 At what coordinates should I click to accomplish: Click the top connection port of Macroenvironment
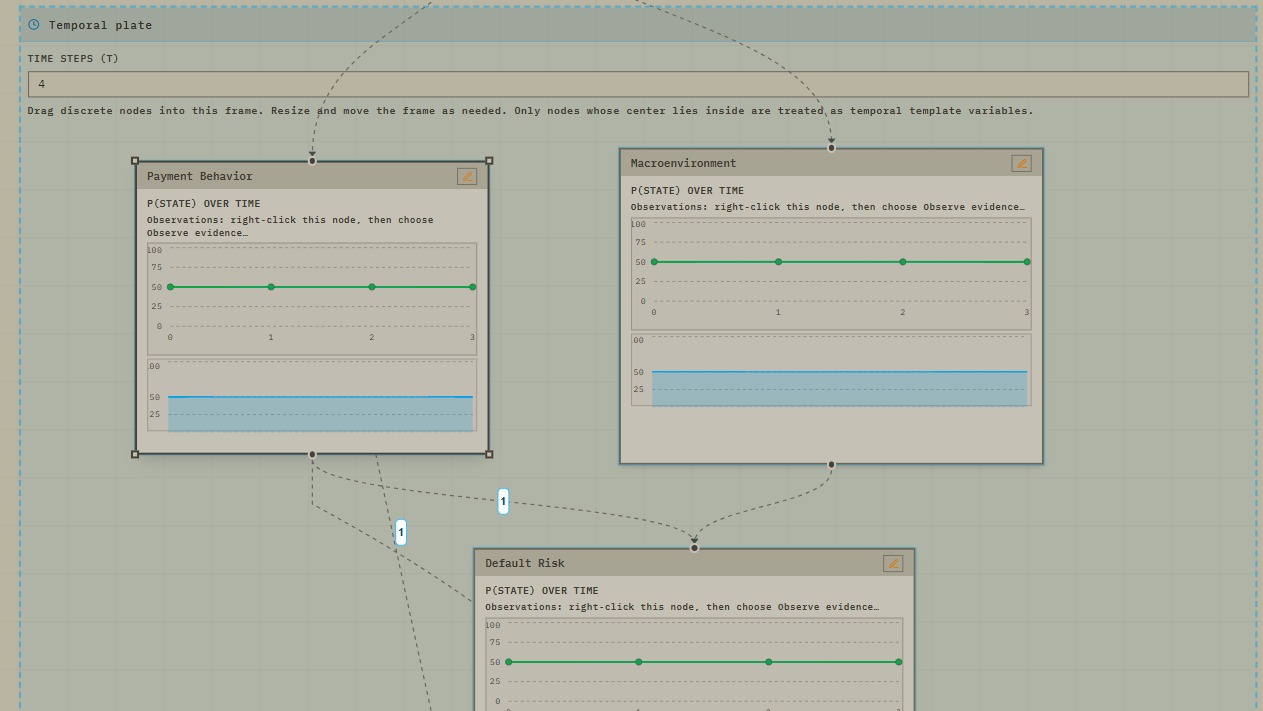[x=831, y=148]
